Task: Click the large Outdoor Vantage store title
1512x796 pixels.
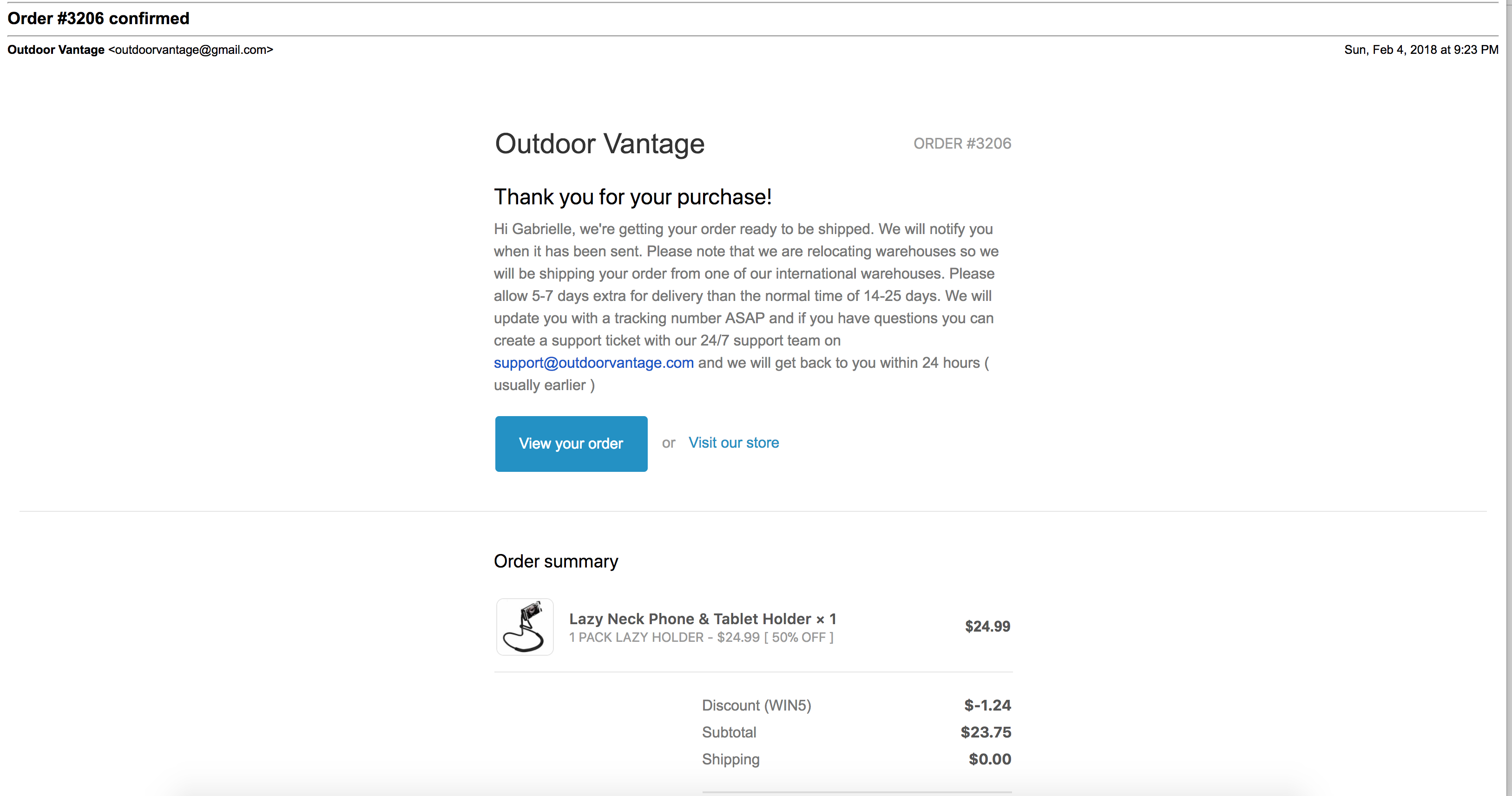Action: [599, 144]
